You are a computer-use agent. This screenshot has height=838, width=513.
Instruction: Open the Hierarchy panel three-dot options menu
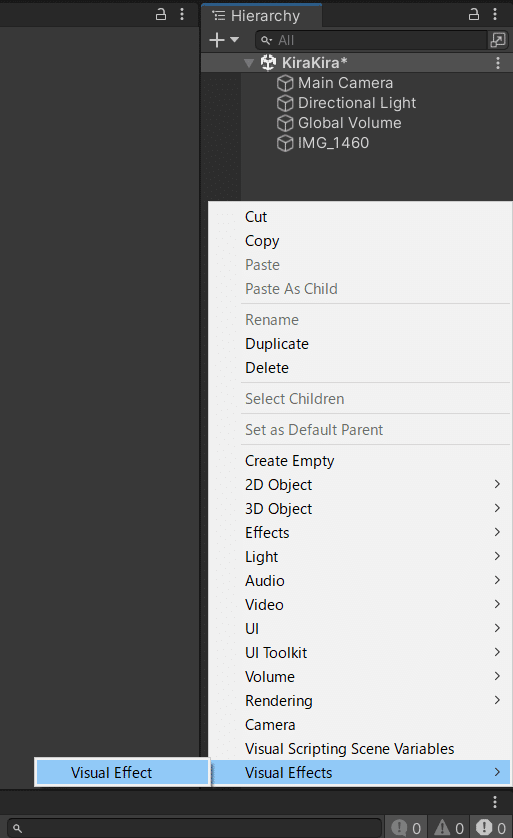[x=495, y=14]
